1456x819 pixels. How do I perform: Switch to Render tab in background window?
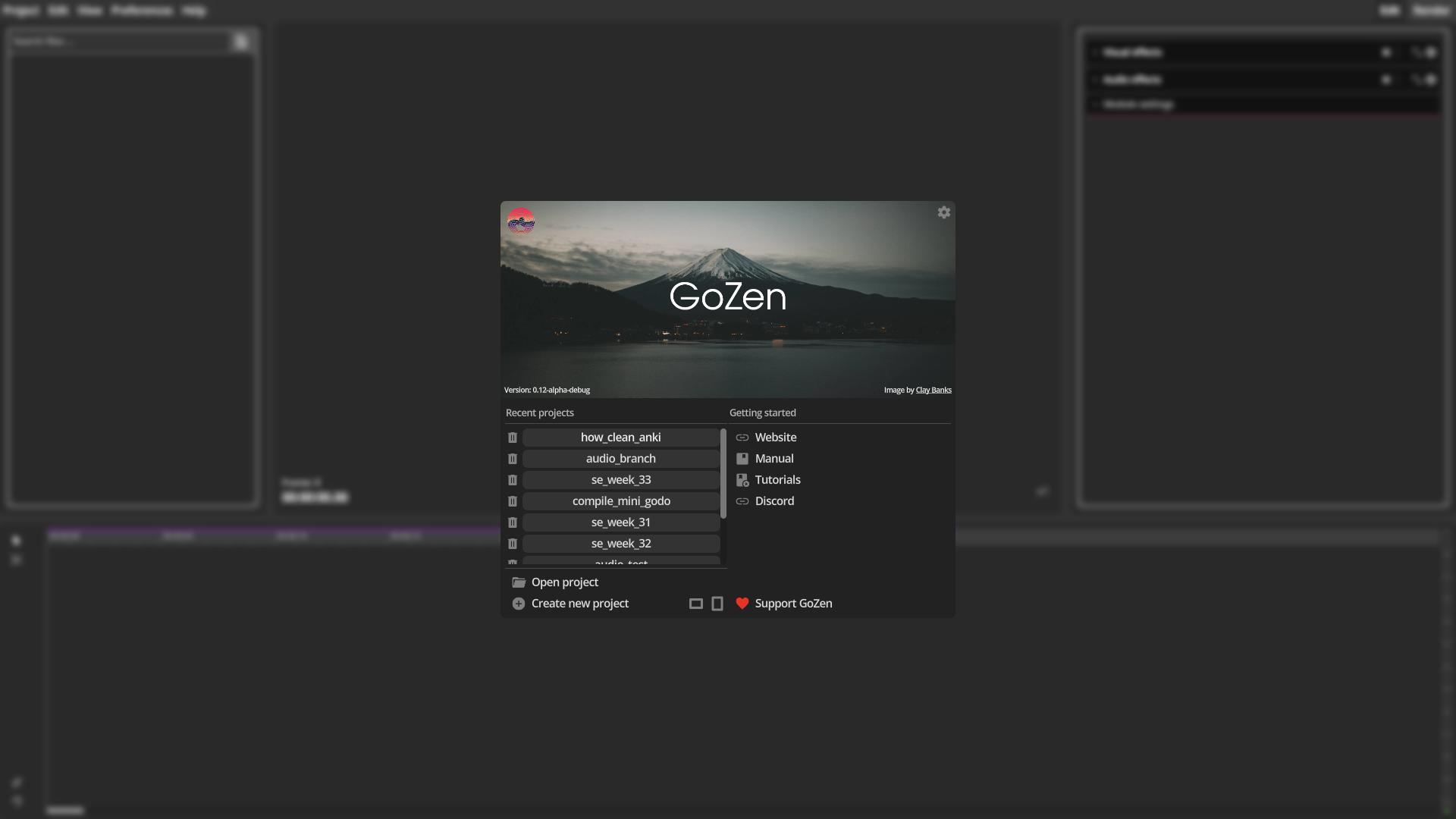tap(1431, 11)
